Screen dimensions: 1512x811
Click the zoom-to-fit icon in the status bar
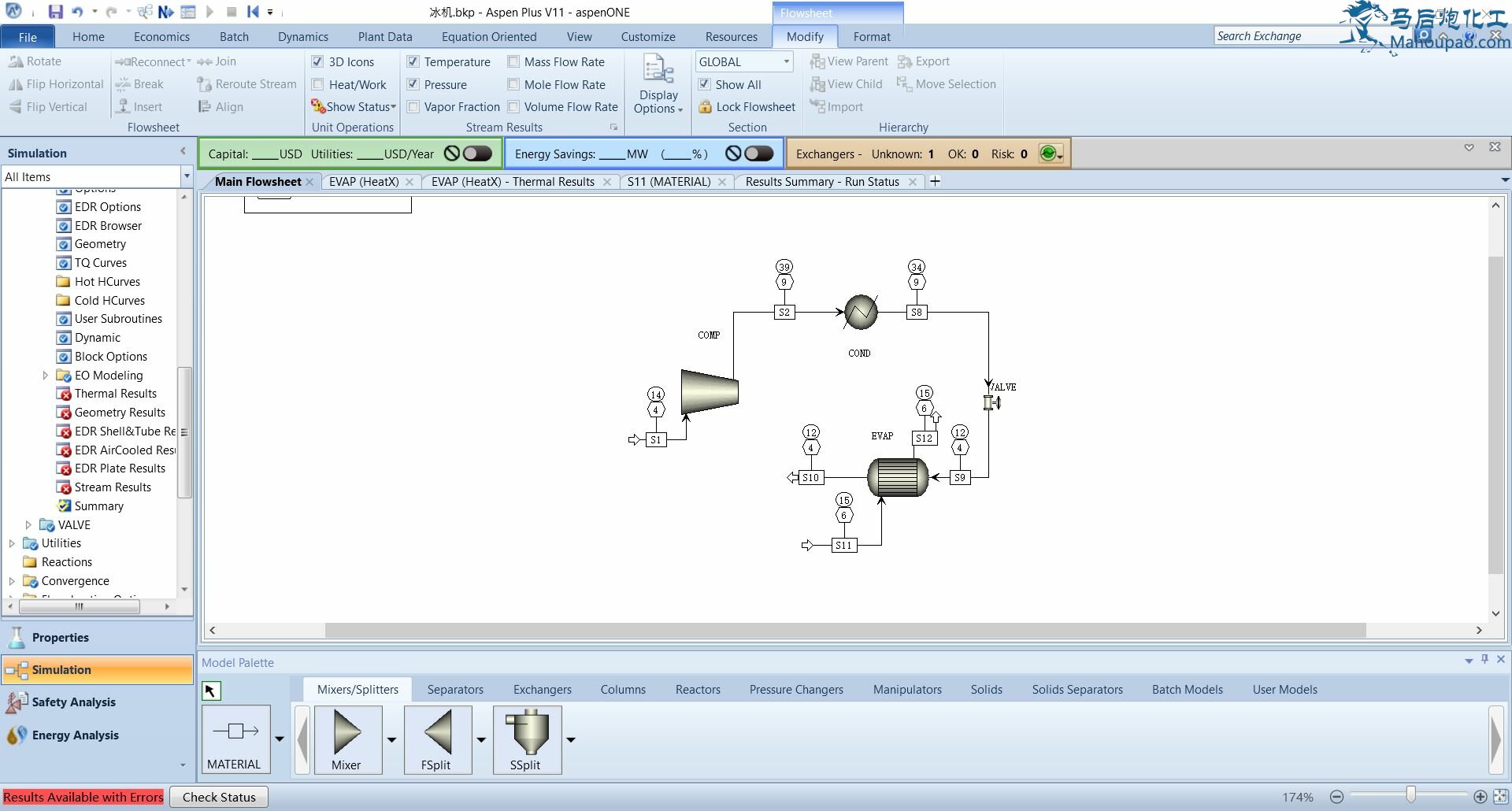point(1500,797)
